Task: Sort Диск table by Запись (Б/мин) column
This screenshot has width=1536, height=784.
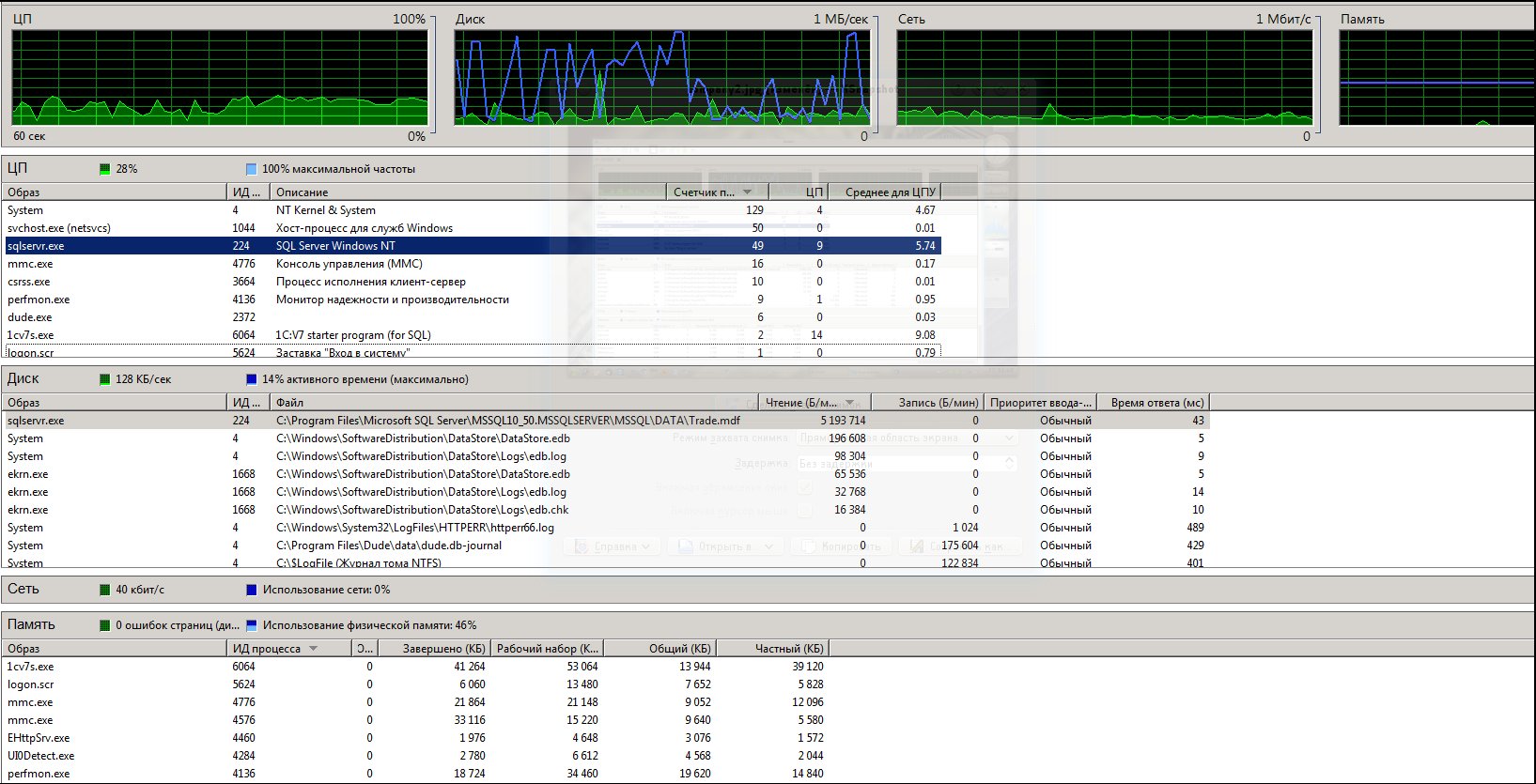Action: 927,403
